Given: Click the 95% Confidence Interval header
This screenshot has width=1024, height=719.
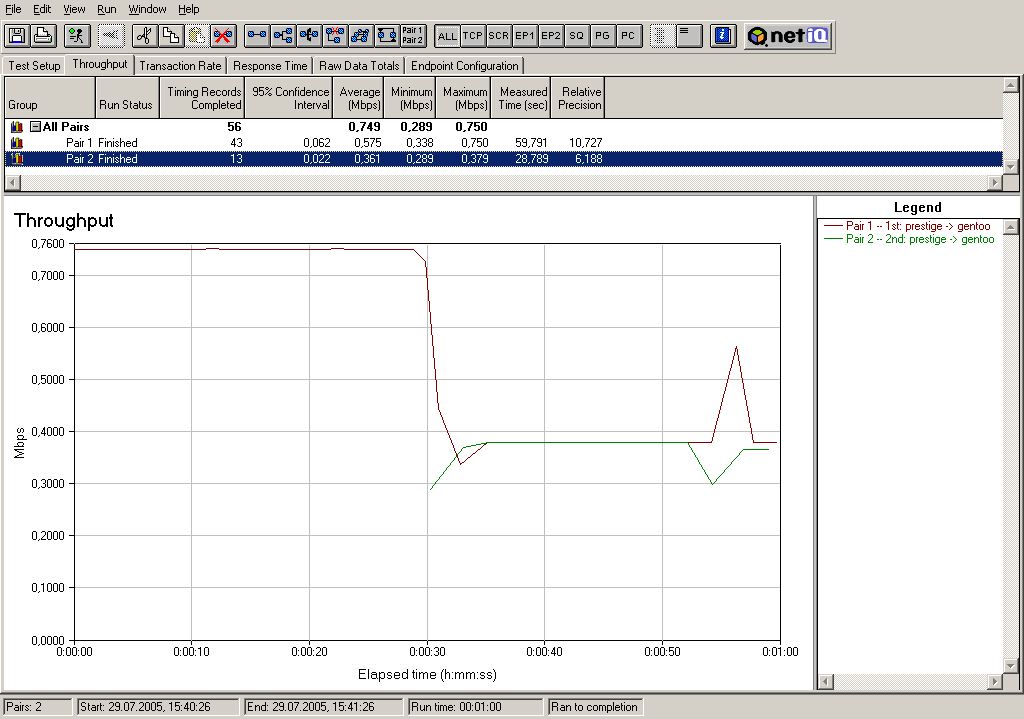Looking at the screenshot, I should click(x=289, y=98).
